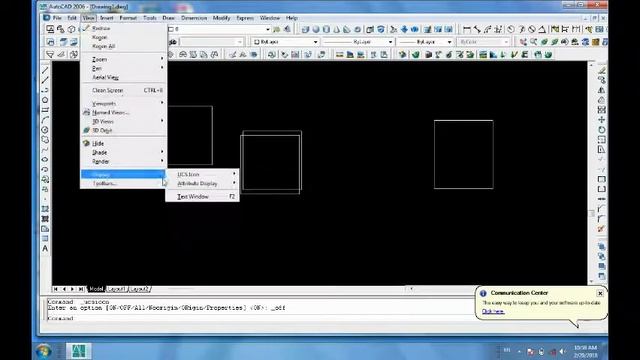Open the Dimension menu
This screenshot has height=360, width=640.
click(x=194, y=18)
